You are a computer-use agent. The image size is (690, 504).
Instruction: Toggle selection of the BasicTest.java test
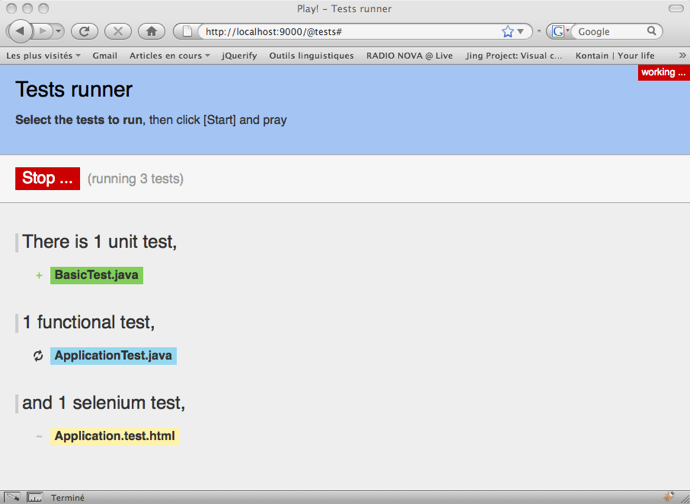[x=96, y=275]
